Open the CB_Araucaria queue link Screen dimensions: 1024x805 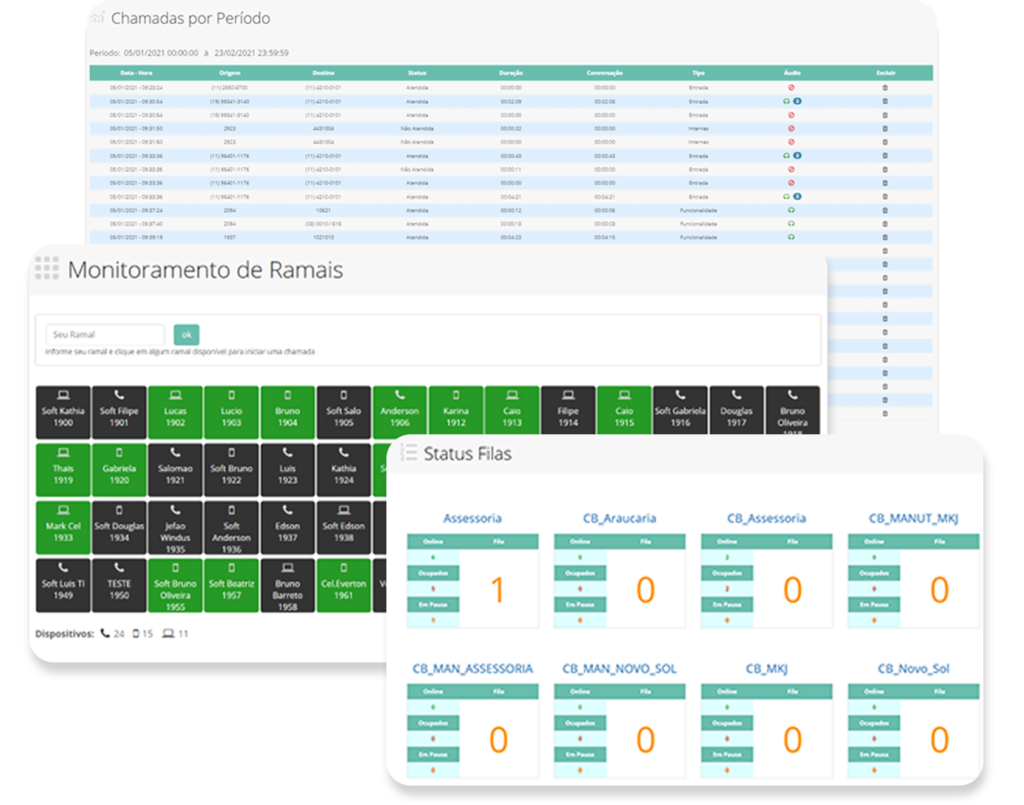click(619, 518)
